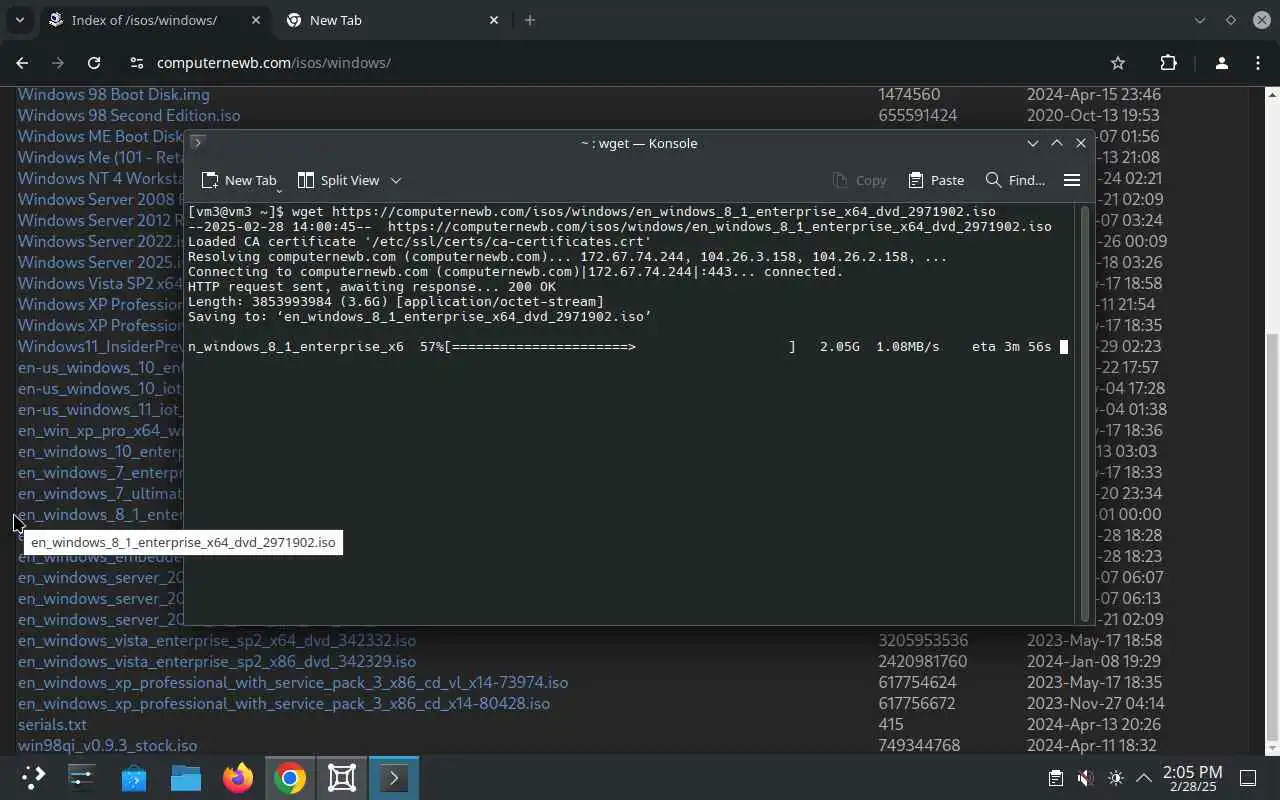The image size is (1280, 800).
Task: Open 'en_windows_vista_enterprise_sp2_x64_dvd_342332.iso' link
Action: 217,640
